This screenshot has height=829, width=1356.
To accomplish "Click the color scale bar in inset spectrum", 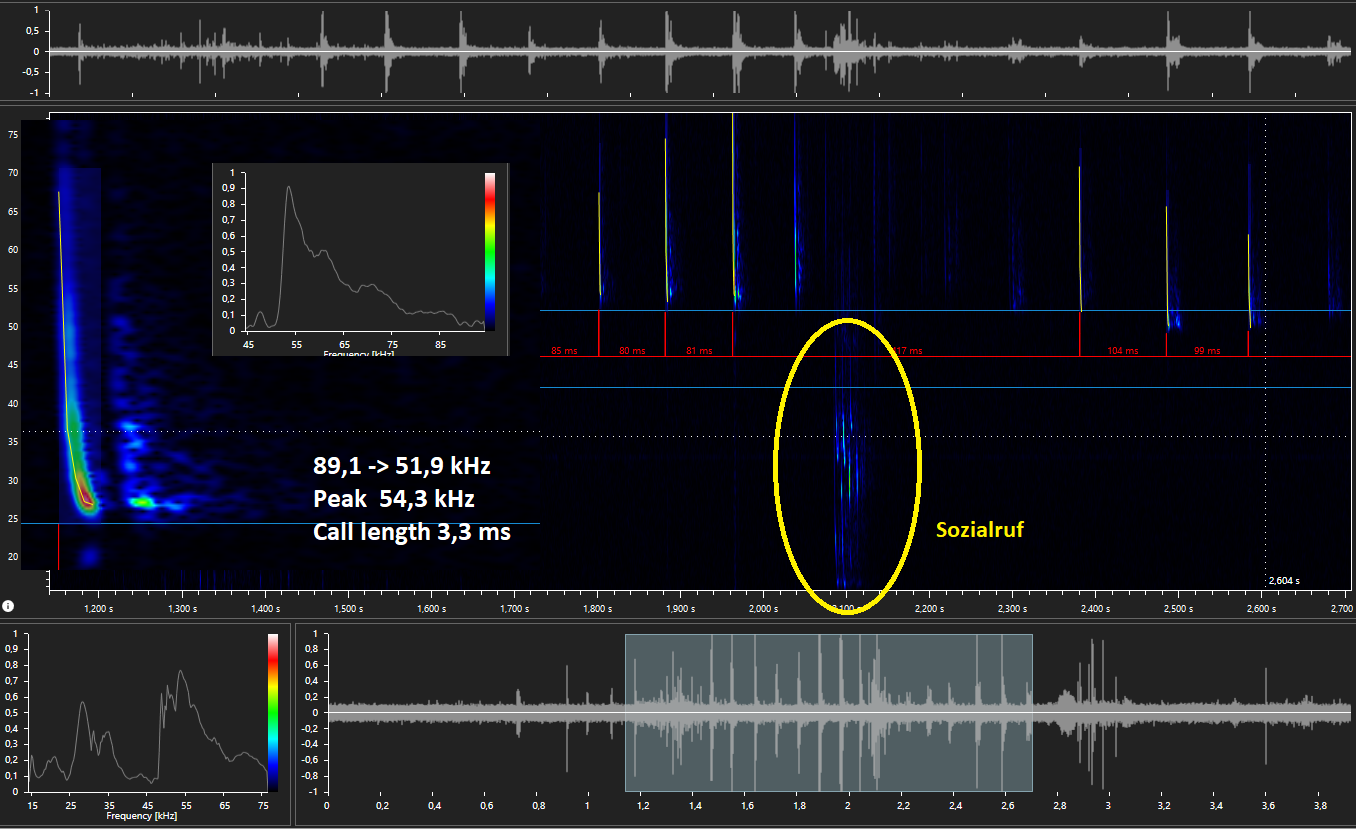I will [x=489, y=251].
